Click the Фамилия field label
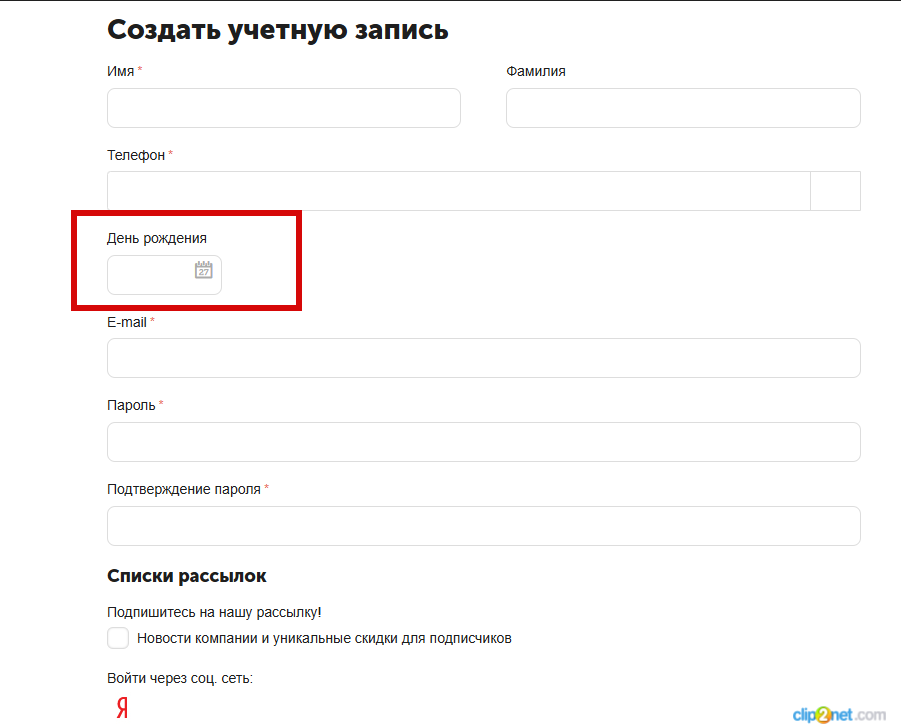The height and width of the screenshot is (726, 901). click(536, 71)
